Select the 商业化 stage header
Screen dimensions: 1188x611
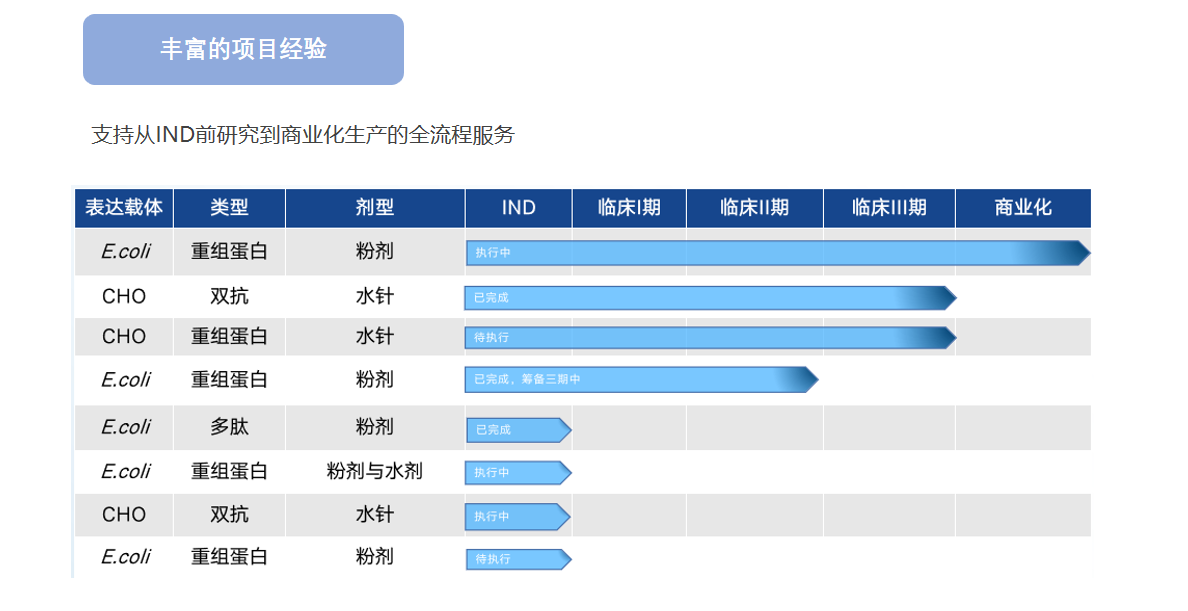1022,208
